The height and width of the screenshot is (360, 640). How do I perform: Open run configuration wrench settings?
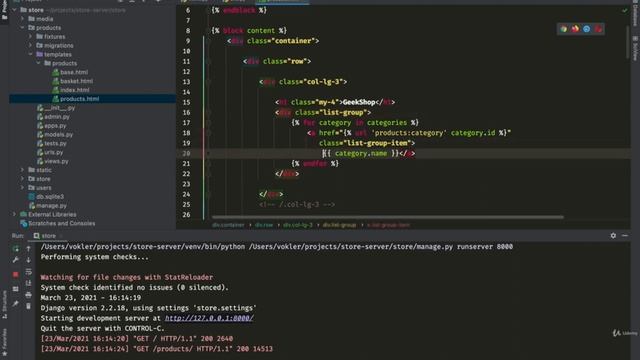[x=16, y=260]
